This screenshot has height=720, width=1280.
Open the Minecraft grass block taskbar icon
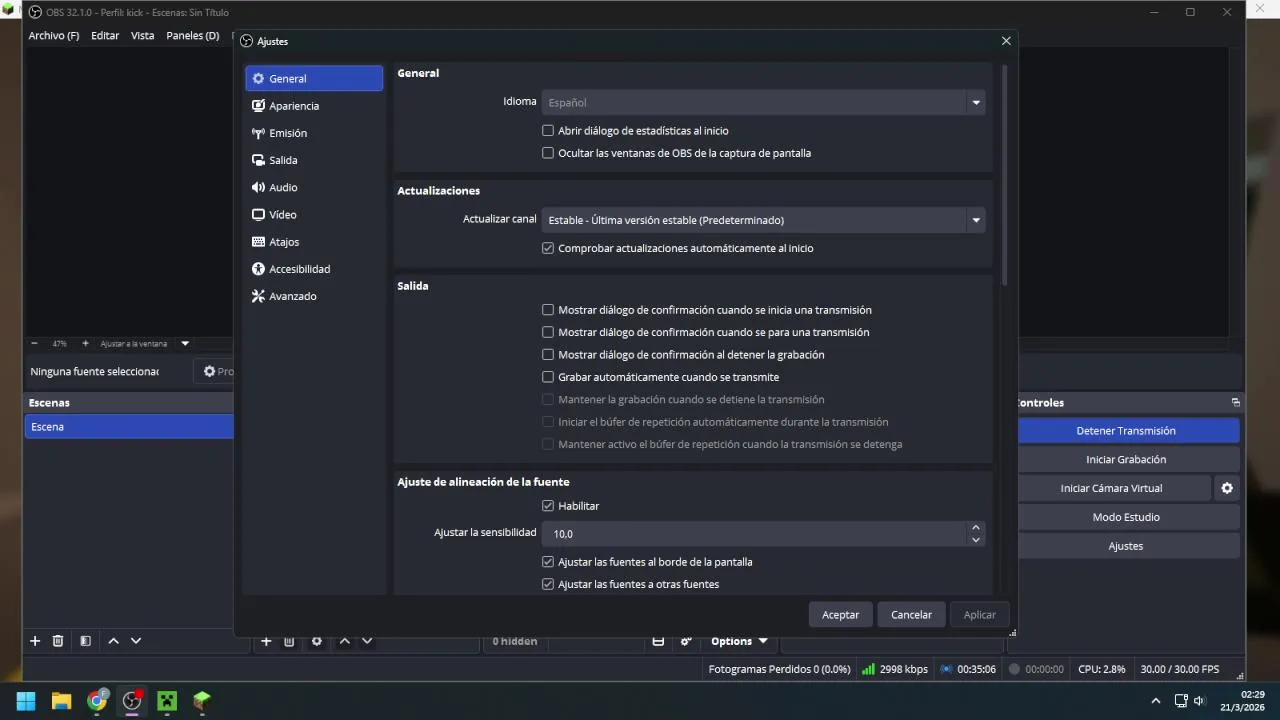coord(202,700)
